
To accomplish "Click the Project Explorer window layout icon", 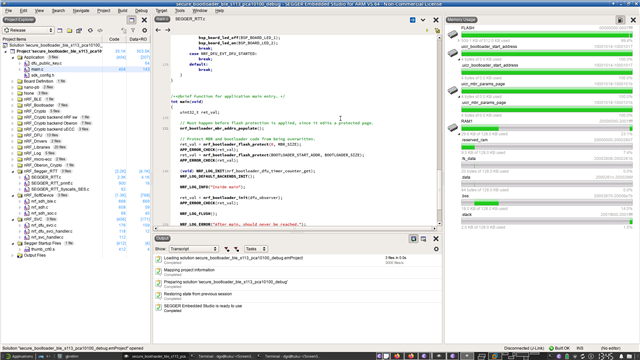I will 131,20.
